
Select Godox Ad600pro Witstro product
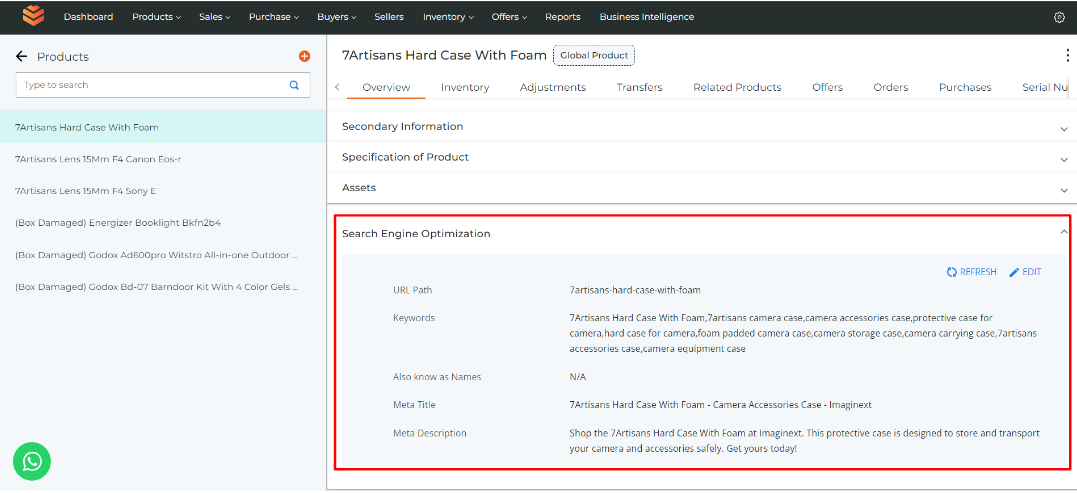tap(163, 255)
